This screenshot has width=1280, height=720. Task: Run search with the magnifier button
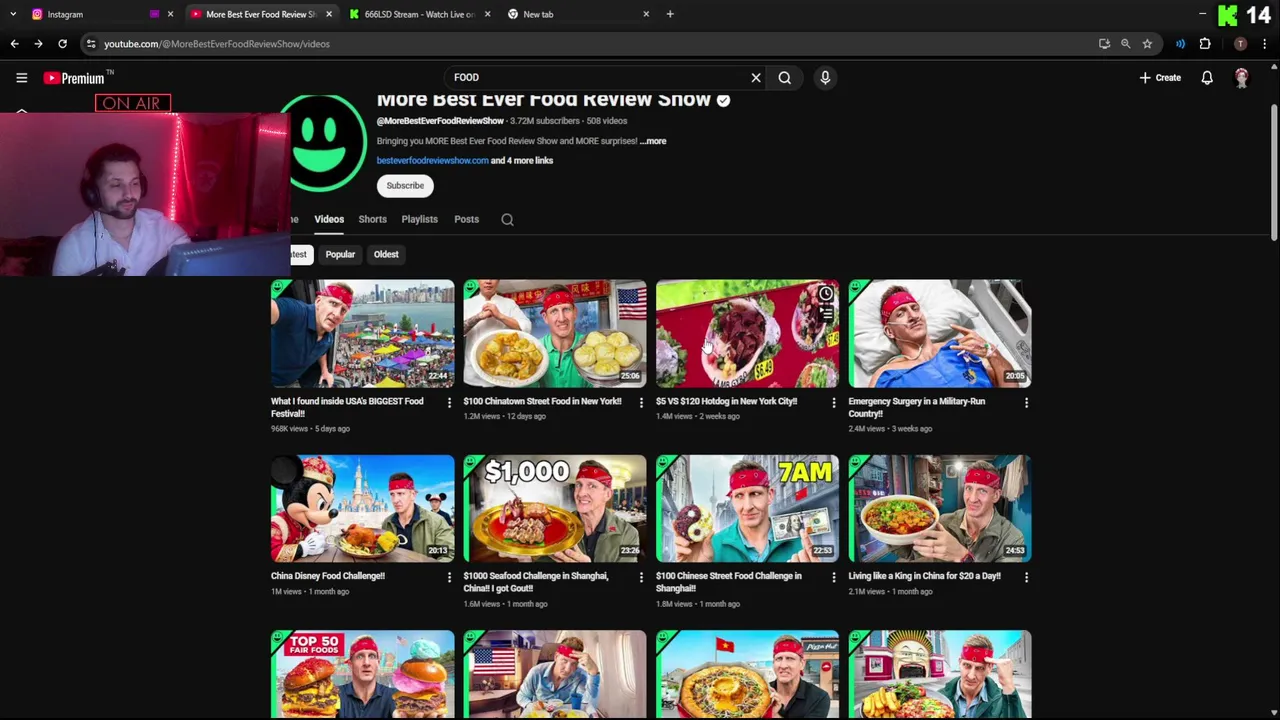[x=785, y=77]
